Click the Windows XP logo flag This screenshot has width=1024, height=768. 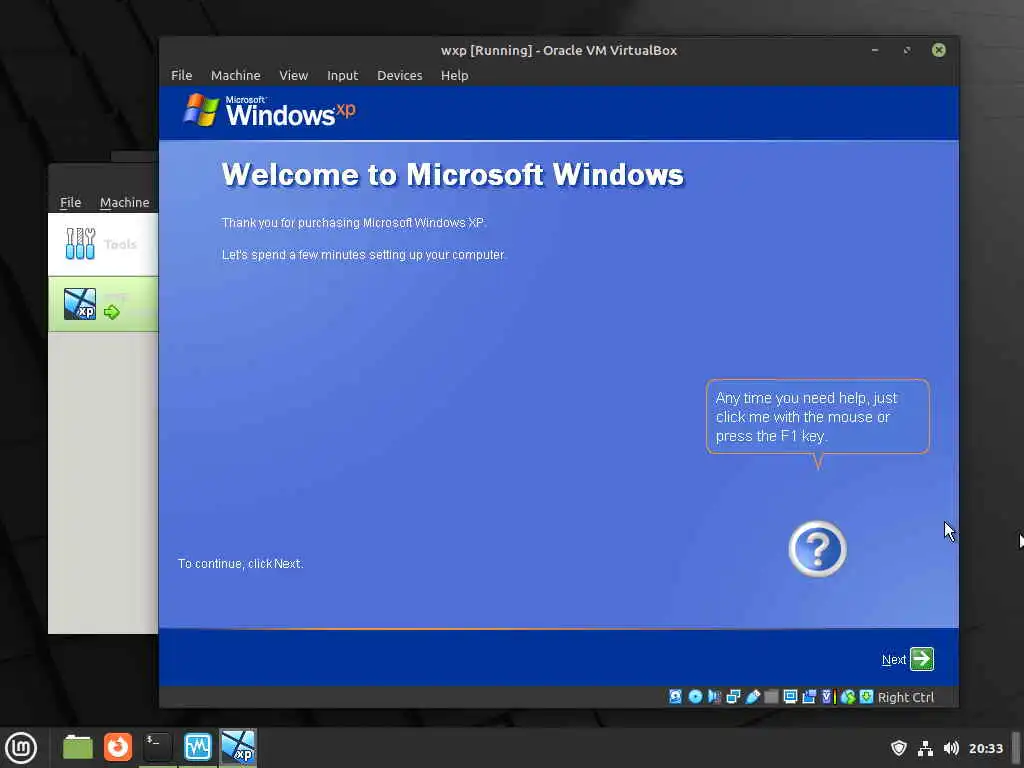click(x=201, y=110)
